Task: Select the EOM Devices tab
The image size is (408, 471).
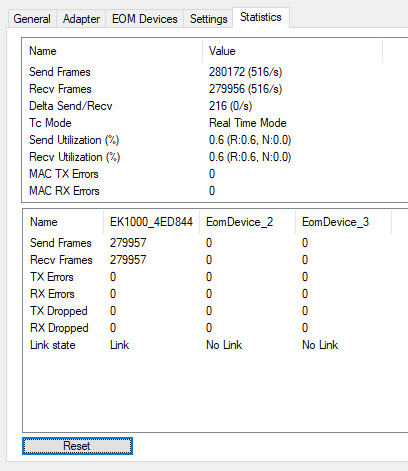Action: 145,19
